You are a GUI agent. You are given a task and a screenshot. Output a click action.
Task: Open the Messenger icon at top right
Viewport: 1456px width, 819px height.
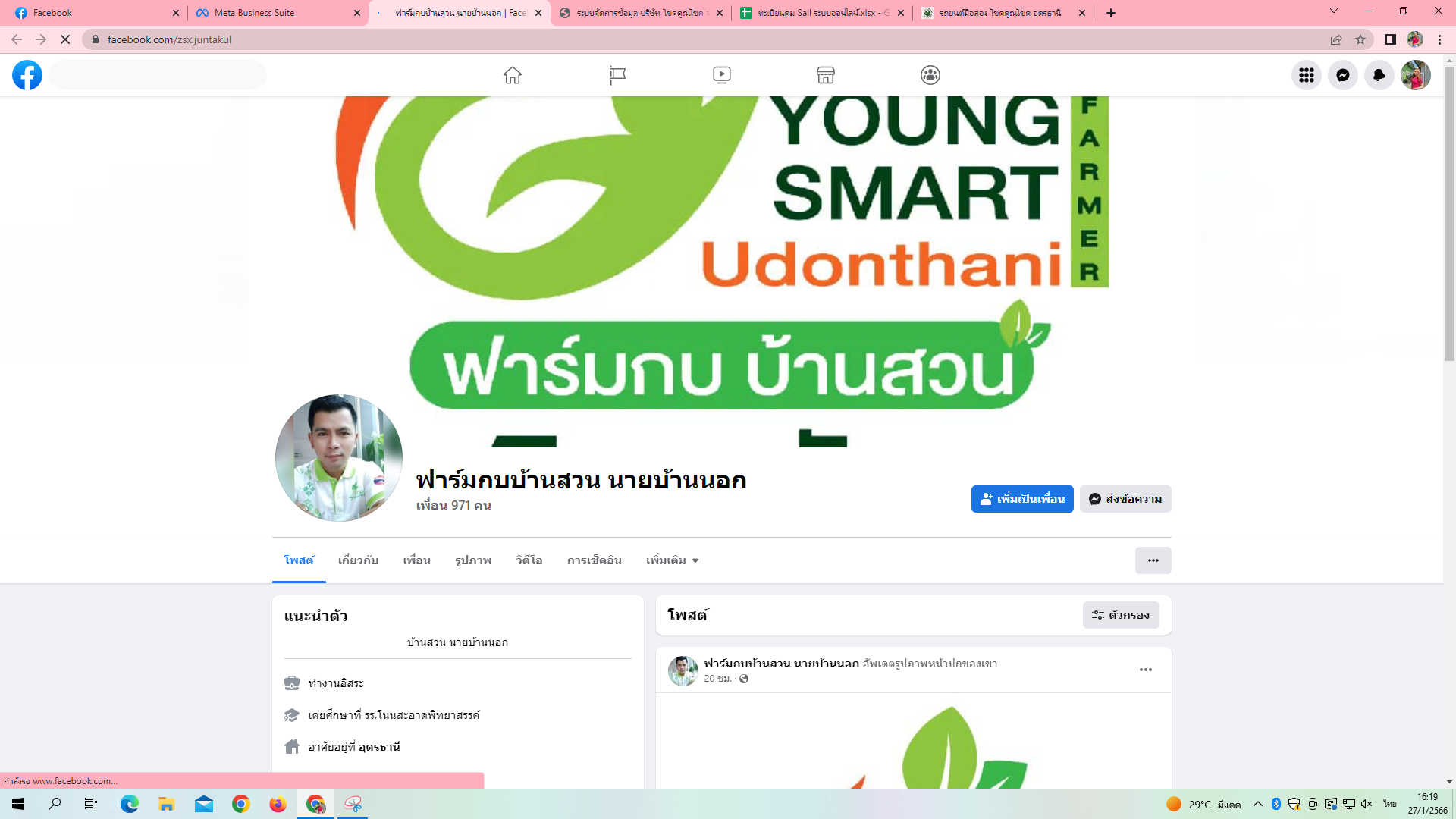tap(1342, 75)
